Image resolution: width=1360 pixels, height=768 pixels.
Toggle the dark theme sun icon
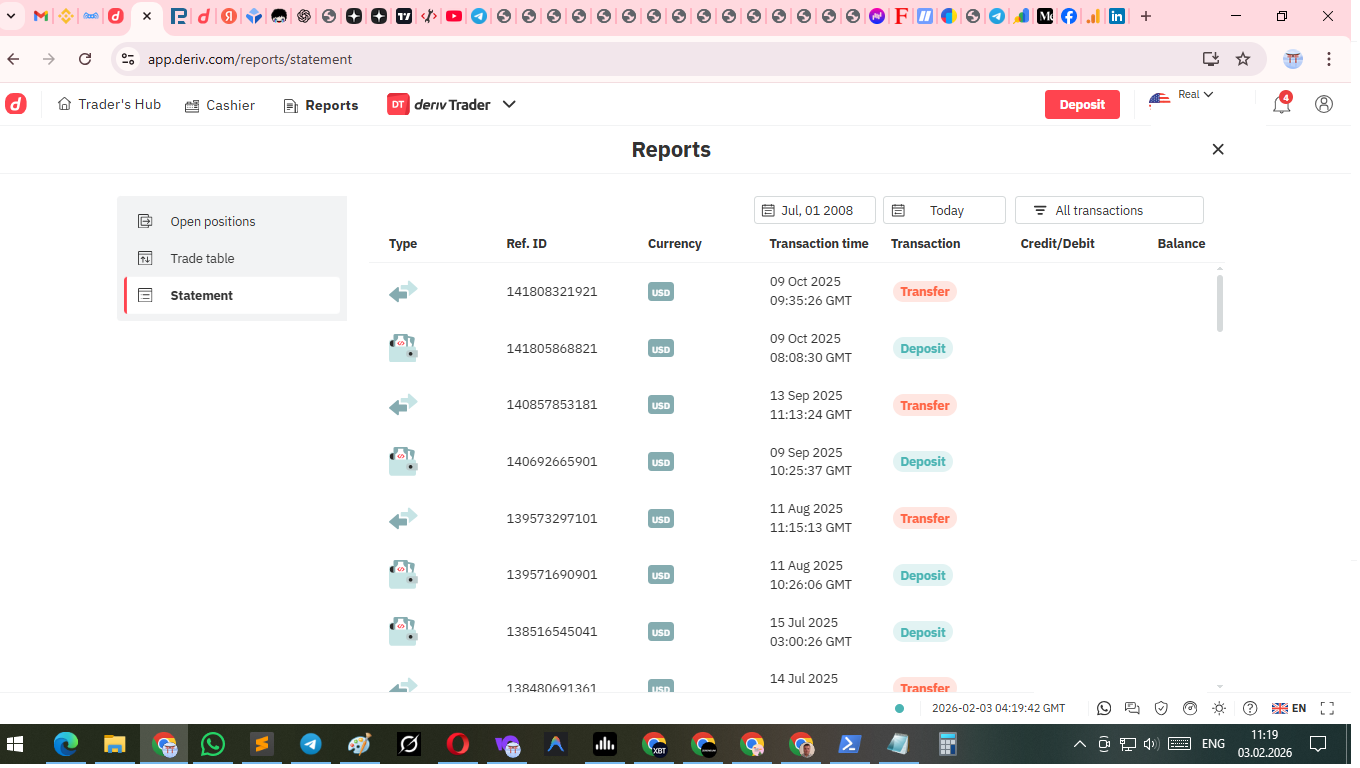point(1219,708)
